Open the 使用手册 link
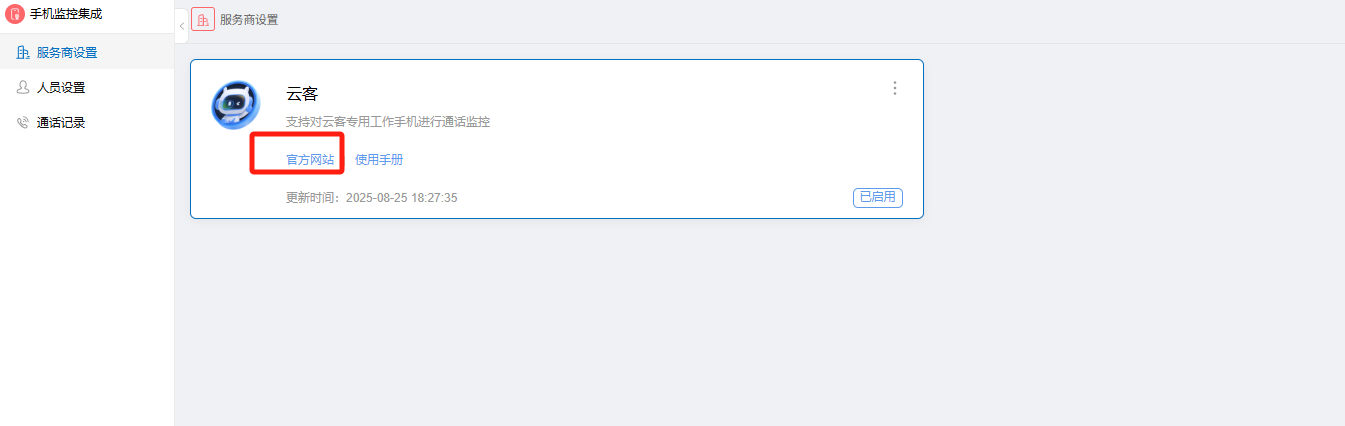 click(x=379, y=160)
